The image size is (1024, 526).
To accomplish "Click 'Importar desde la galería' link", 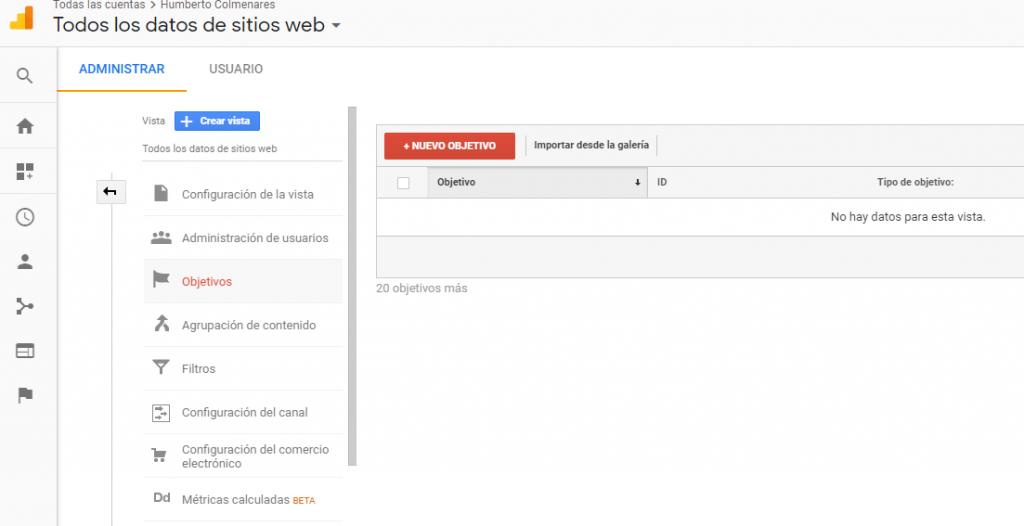I will pyautogui.click(x=591, y=146).
